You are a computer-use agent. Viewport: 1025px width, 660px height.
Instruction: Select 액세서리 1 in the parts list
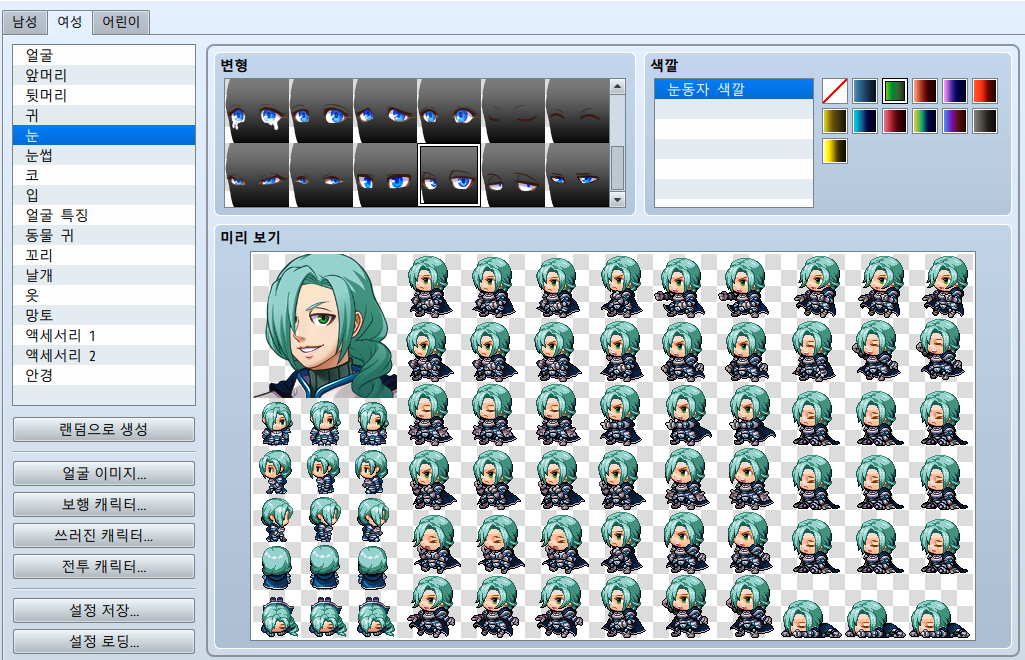[104, 335]
